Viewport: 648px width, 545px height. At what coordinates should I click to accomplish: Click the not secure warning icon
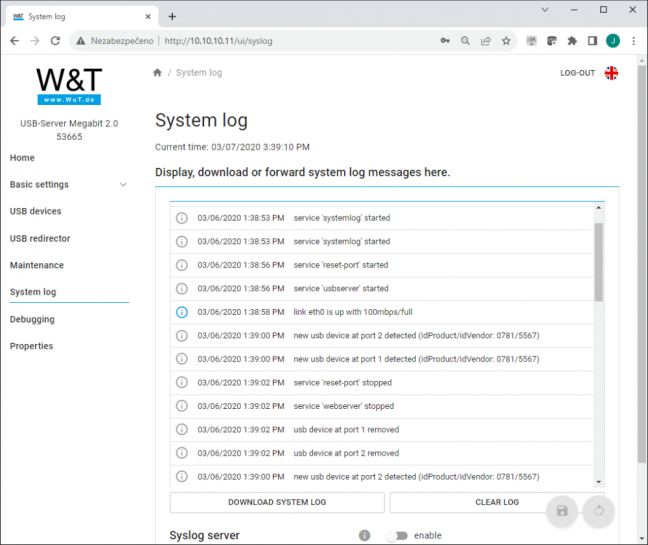pos(81,40)
